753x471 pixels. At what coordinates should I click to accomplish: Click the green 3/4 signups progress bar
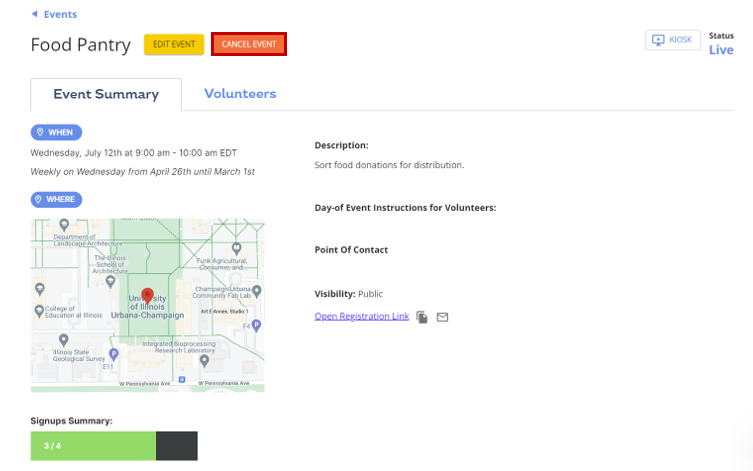tap(93, 446)
